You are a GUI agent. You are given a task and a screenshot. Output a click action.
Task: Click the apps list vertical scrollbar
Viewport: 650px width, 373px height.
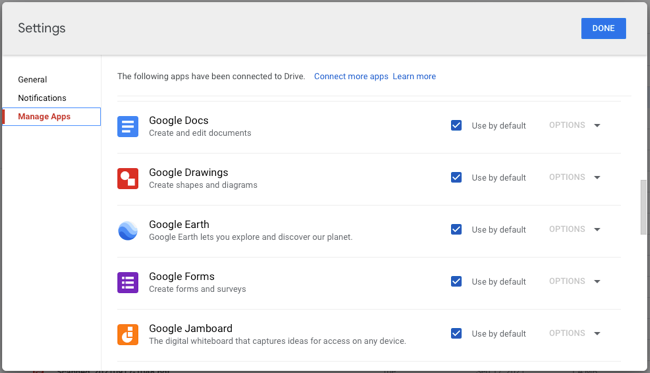point(643,207)
